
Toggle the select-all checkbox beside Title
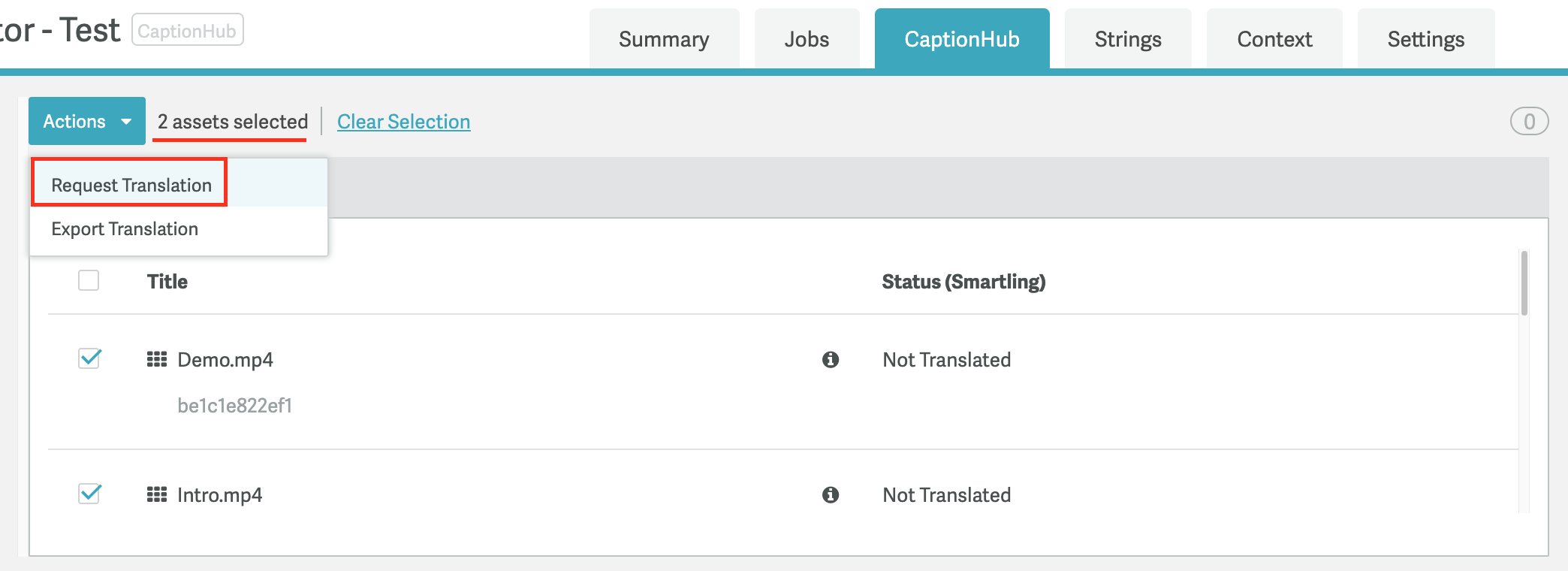89,280
